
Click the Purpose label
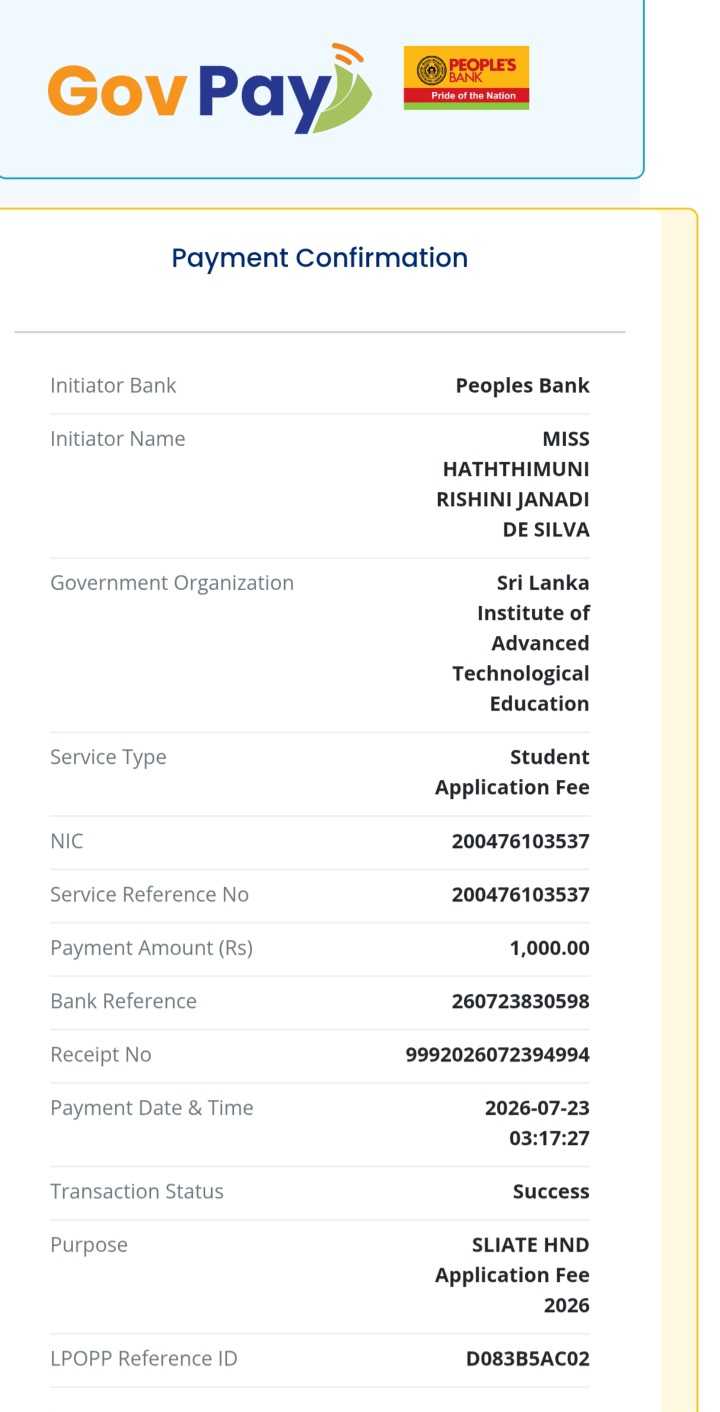[x=89, y=1245]
